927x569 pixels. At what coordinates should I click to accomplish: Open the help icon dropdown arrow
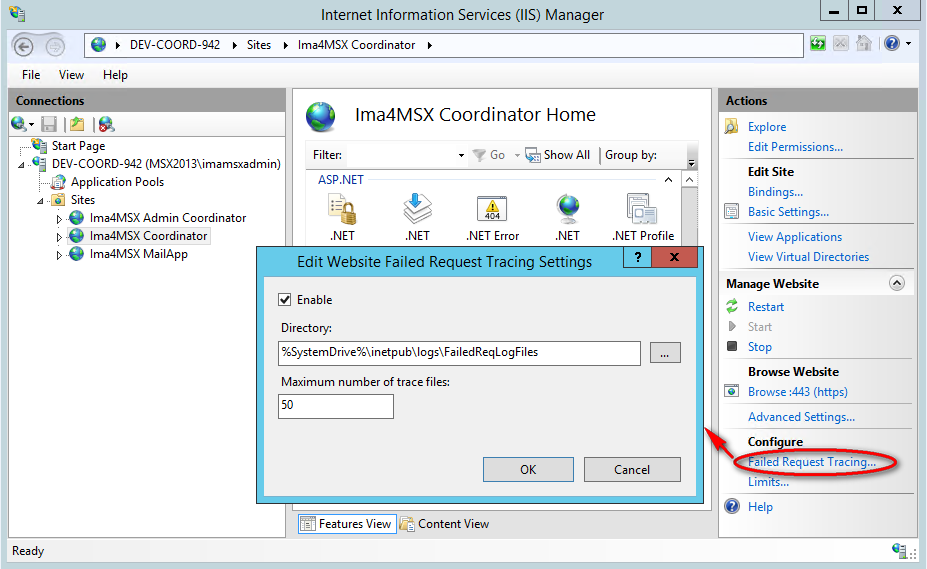pyautogui.click(x=908, y=43)
